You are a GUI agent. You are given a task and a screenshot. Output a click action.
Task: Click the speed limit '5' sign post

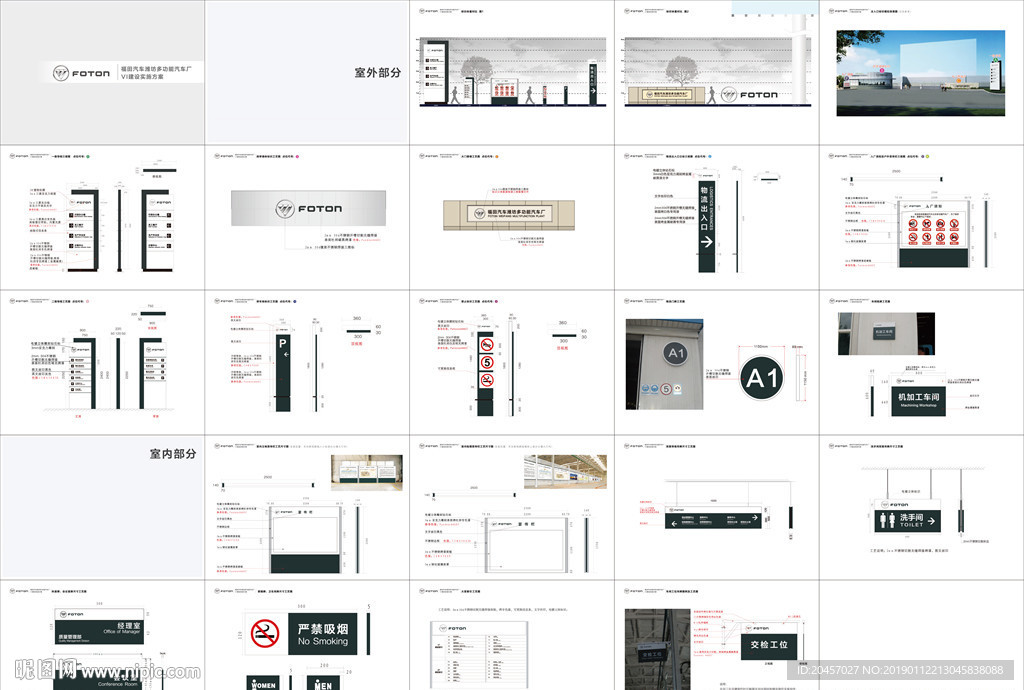coord(486,369)
